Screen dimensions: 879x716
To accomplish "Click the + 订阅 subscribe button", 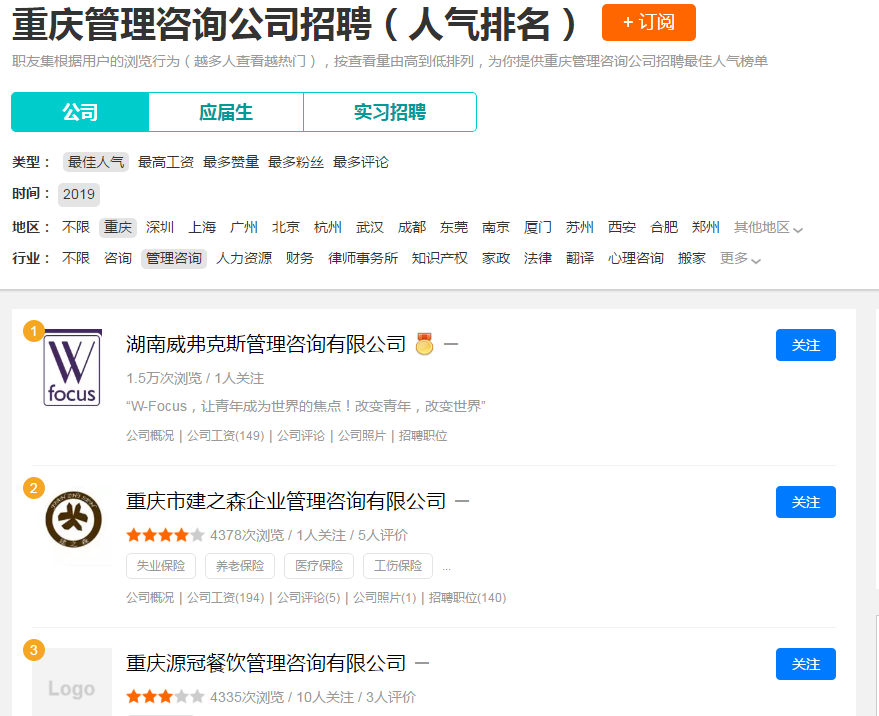I will click(649, 22).
